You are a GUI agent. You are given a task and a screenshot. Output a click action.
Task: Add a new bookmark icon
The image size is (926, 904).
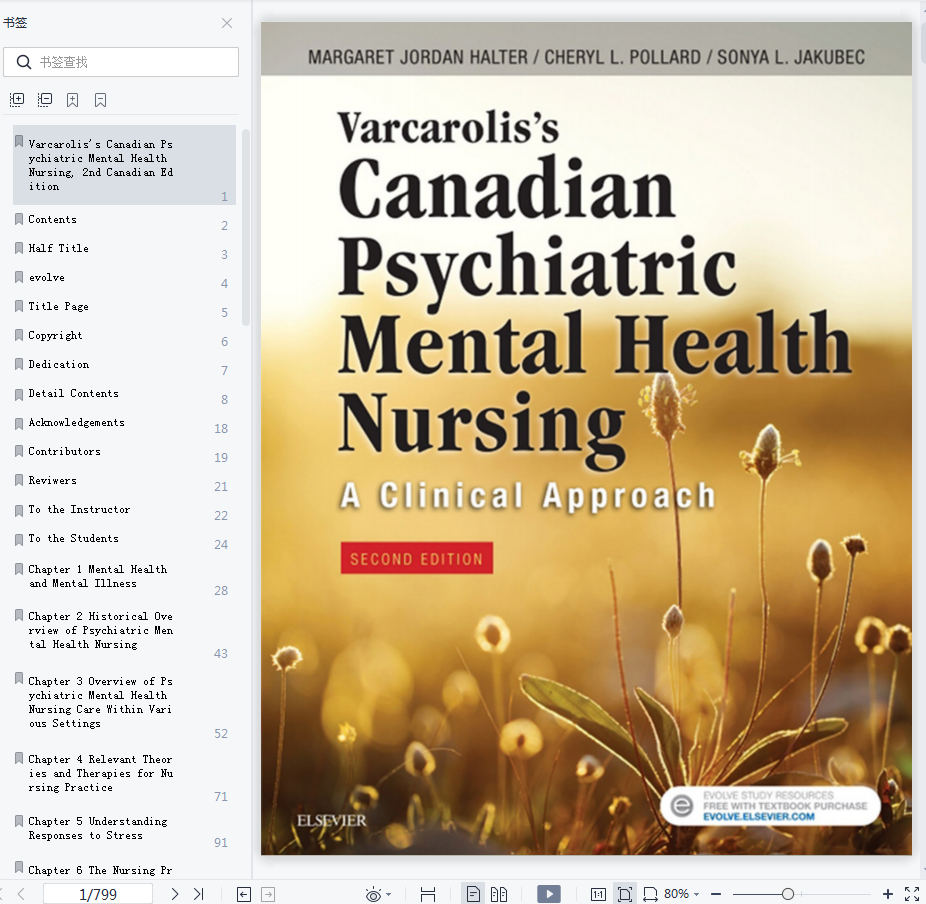click(73, 100)
